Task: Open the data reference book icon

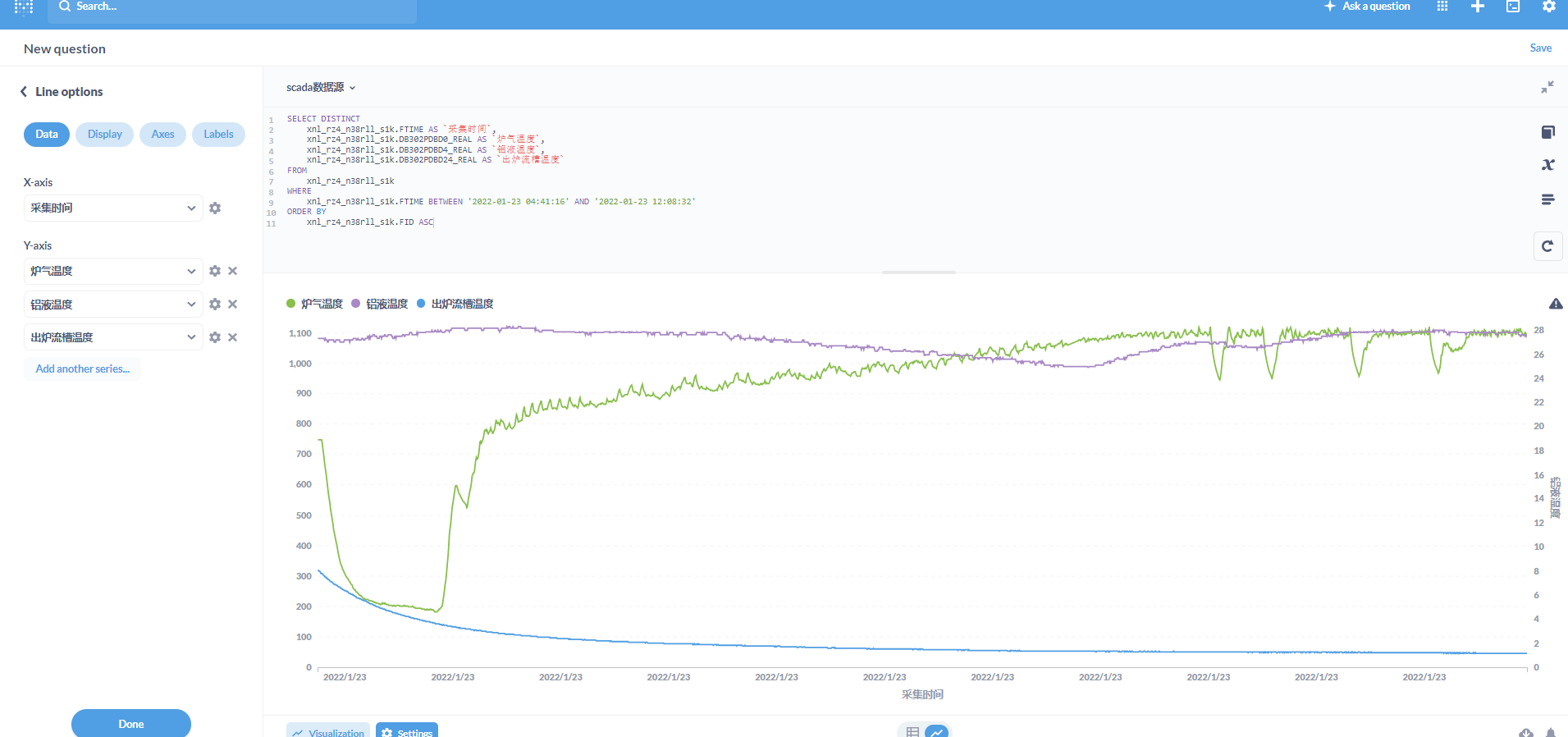Action: pos(1547,132)
